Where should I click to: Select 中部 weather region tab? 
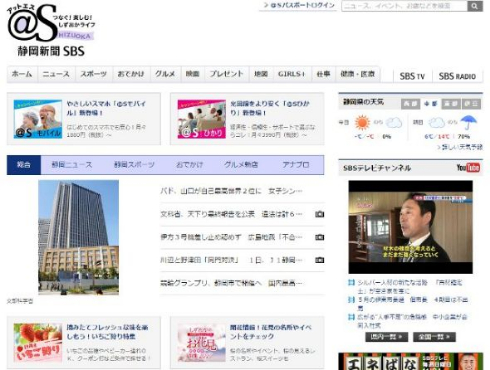pos(430,104)
